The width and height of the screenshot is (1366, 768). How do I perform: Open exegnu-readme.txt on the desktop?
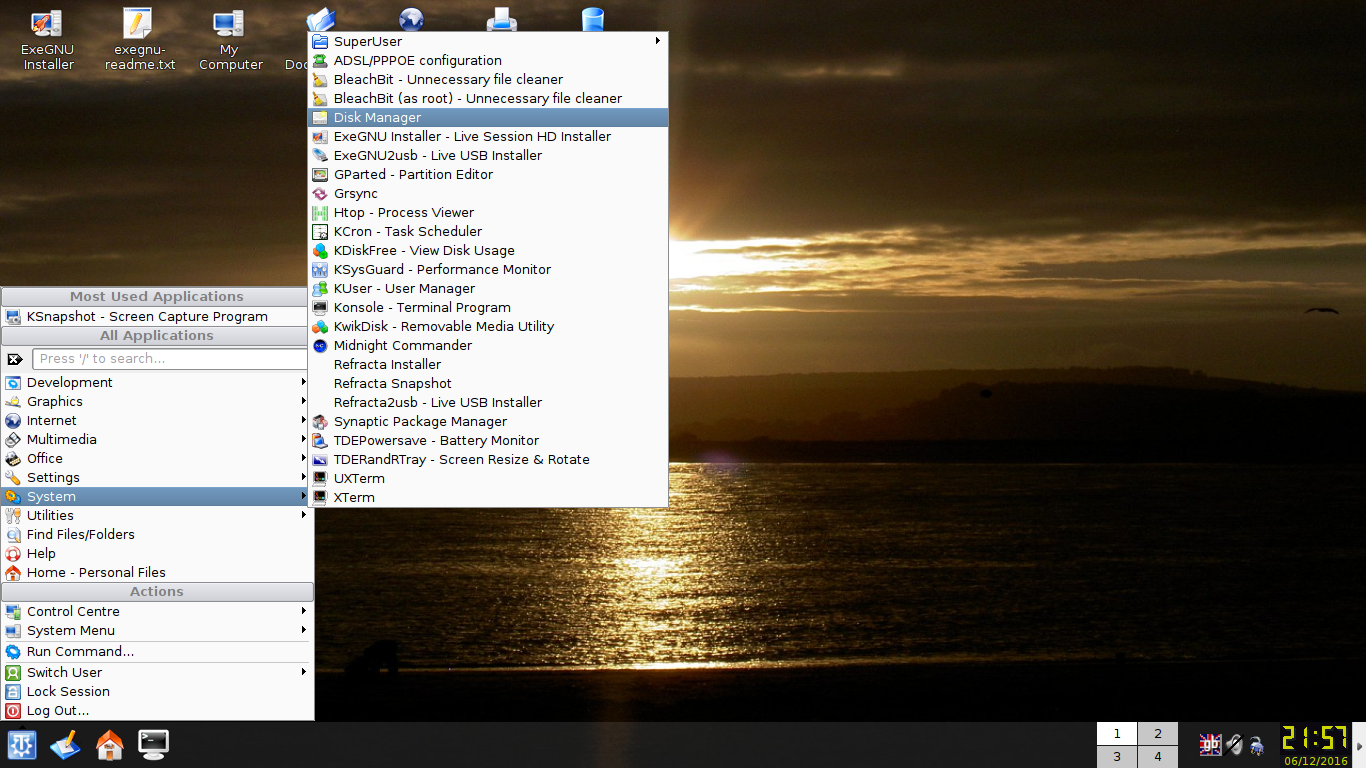139,40
